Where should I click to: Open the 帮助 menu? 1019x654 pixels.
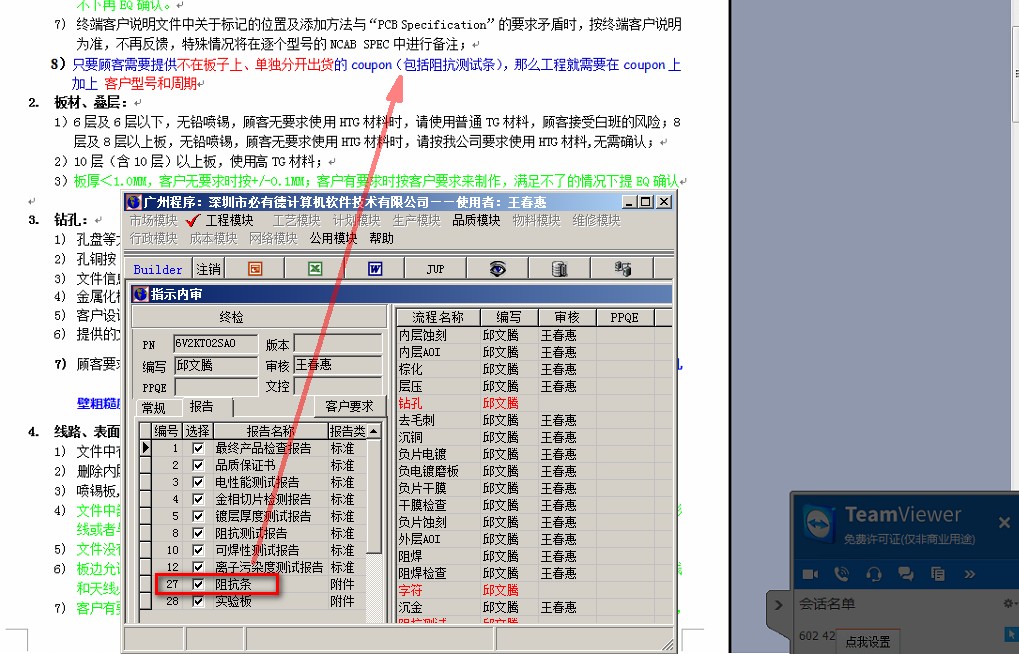click(381, 239)
